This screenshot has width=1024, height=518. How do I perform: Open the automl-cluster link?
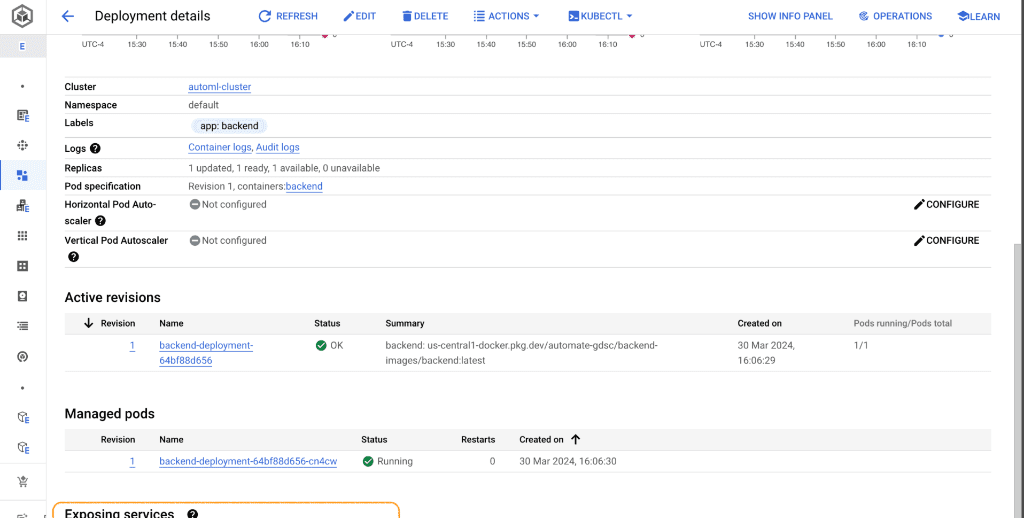(219, 87)
